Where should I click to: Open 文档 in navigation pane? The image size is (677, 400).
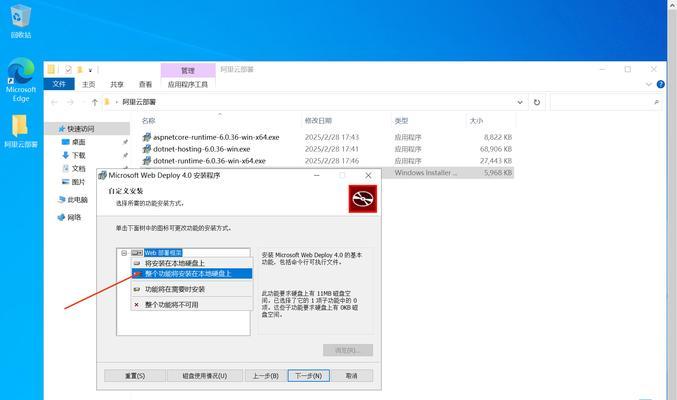(x=78, y=168)
